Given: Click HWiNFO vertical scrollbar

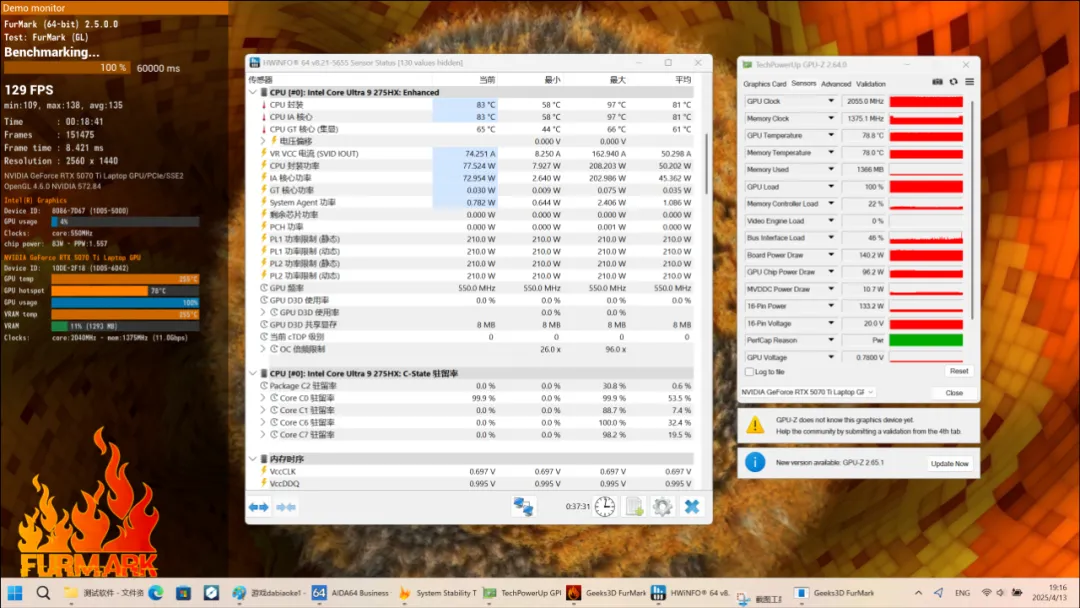Looking at the screenshot, I should (706, 164).
